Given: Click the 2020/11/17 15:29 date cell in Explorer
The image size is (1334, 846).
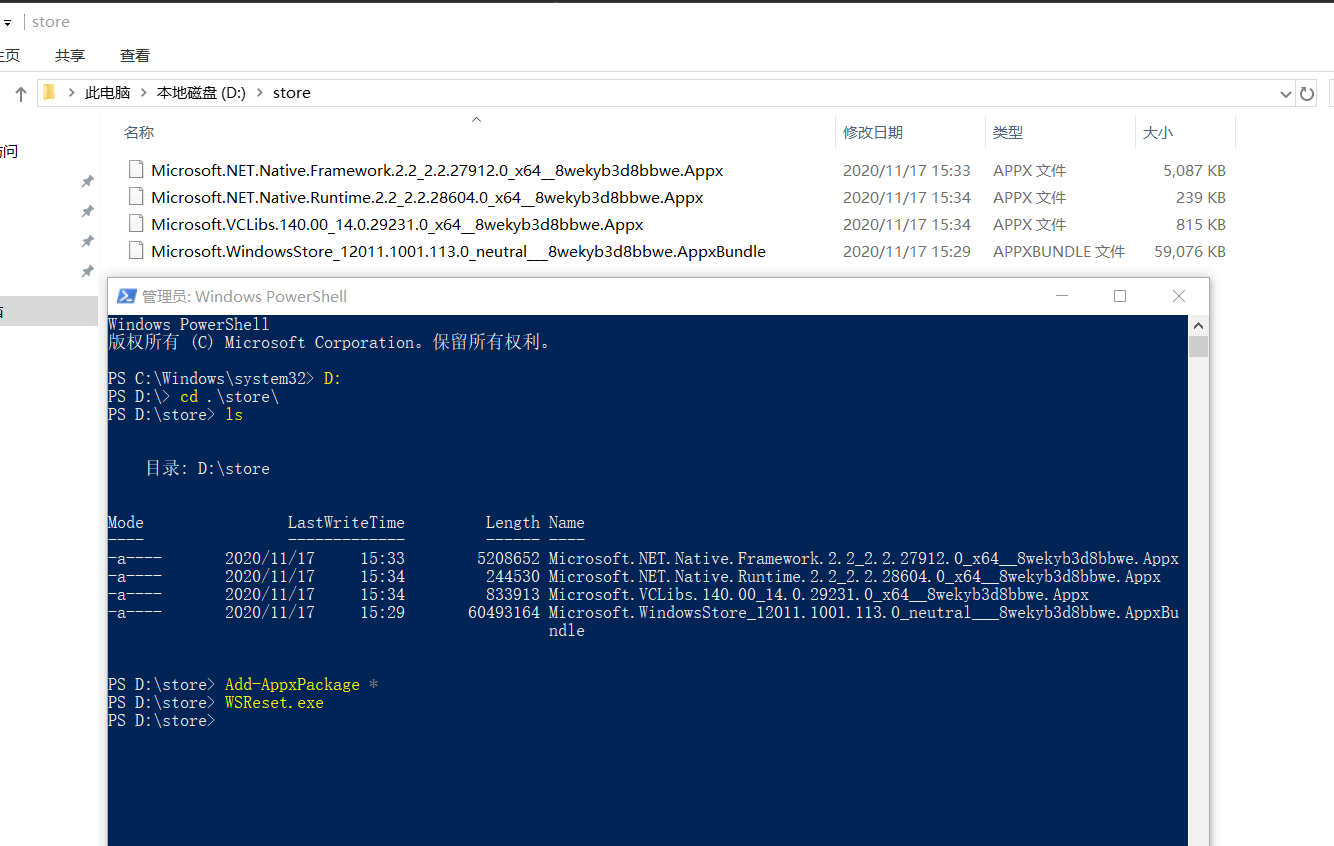Looking at the screenshot, I should (x=907, y=252).
